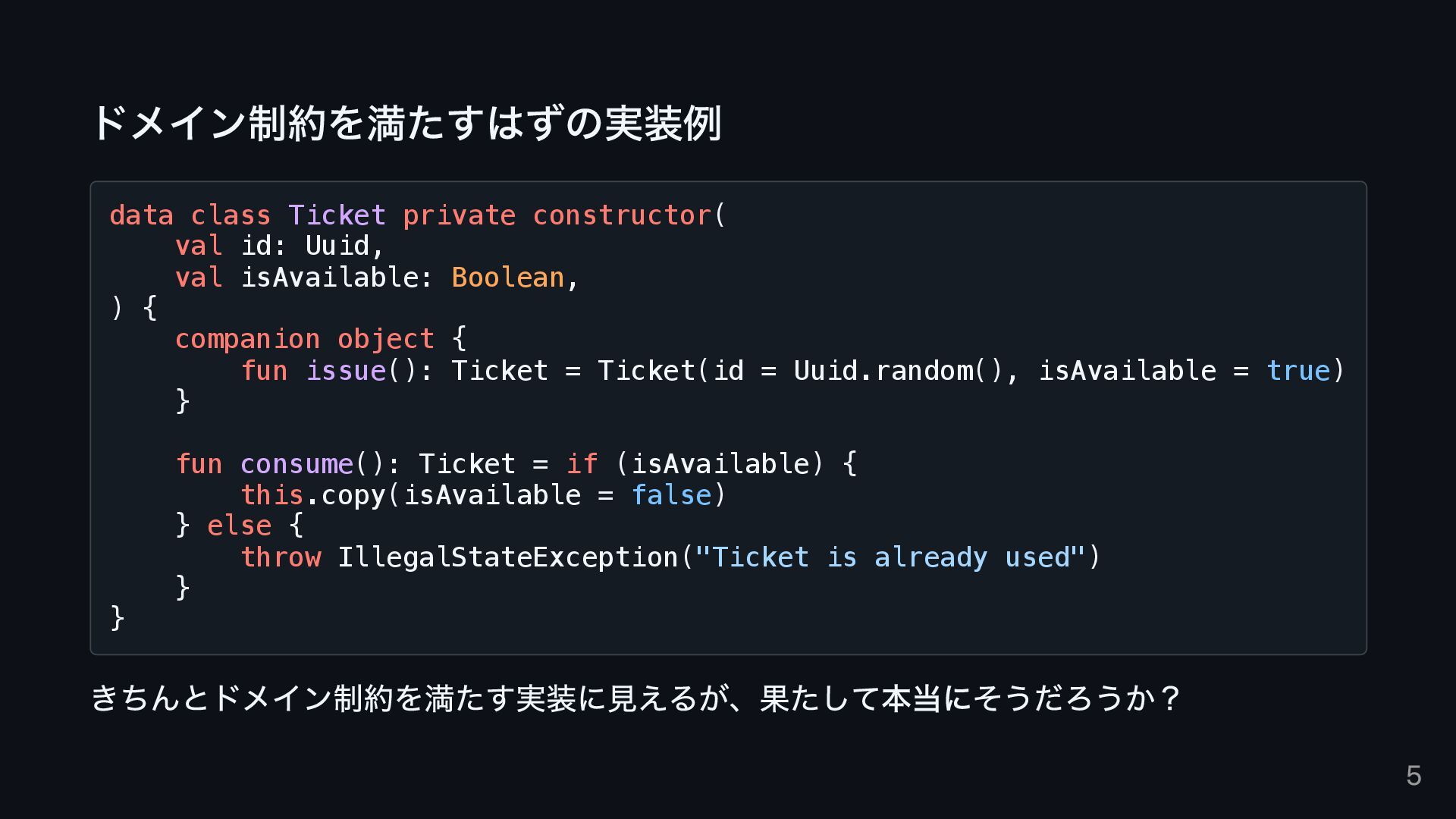Screen dimensions: 1456x819
Task: Click the 'if' keyword in consume
Action: [582, 464]
